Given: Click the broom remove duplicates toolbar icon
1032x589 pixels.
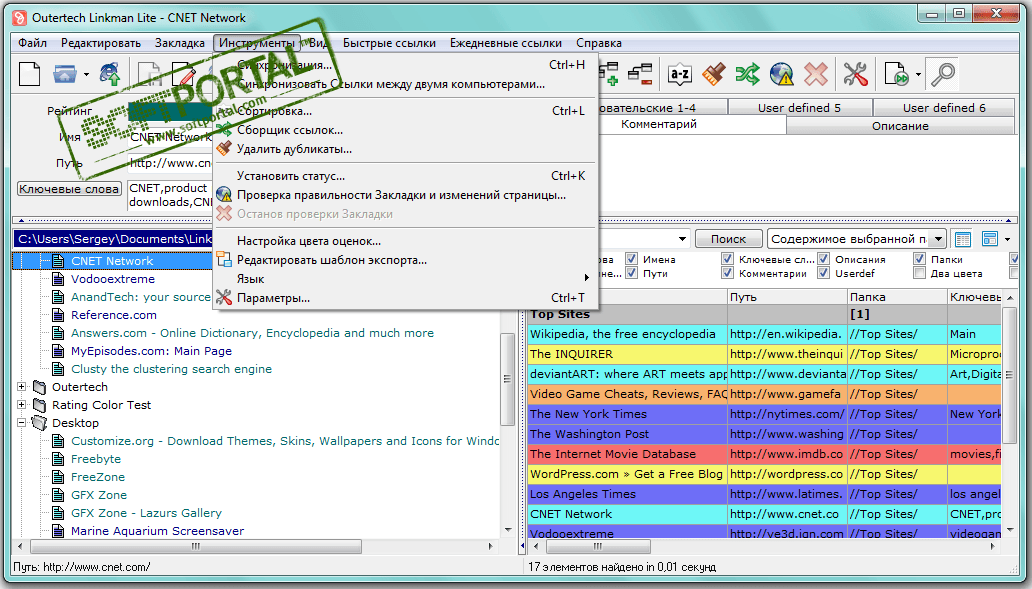Looking at the screenshot, I should click(713, 74).
